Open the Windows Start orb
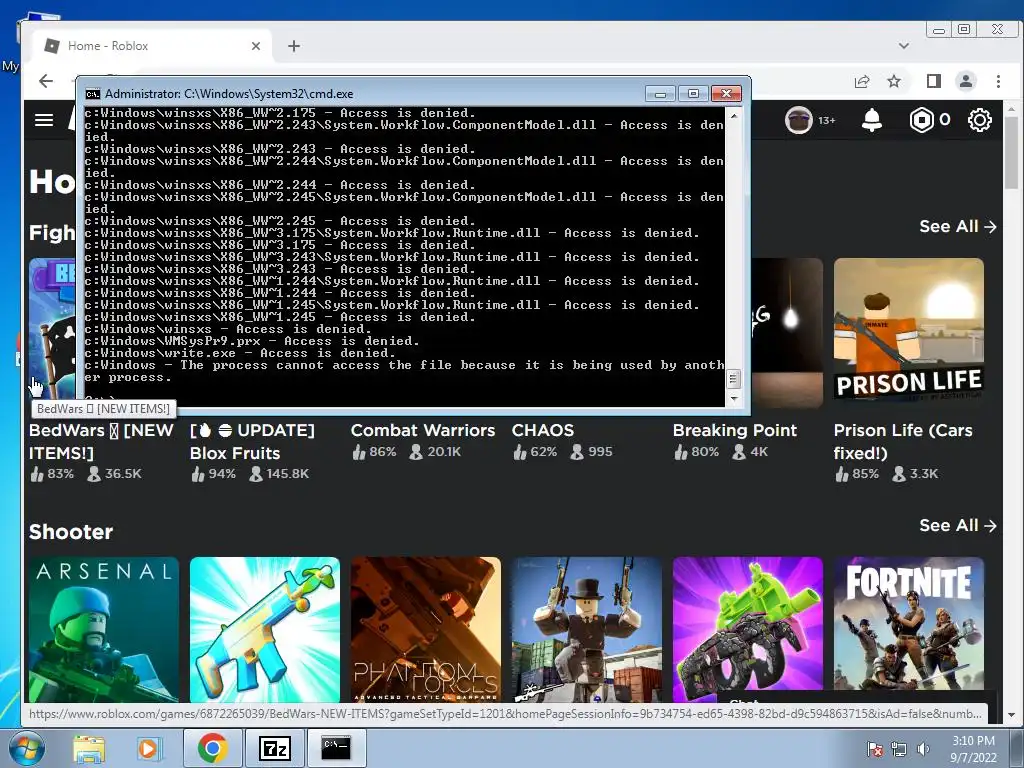 tap(26, 748)
